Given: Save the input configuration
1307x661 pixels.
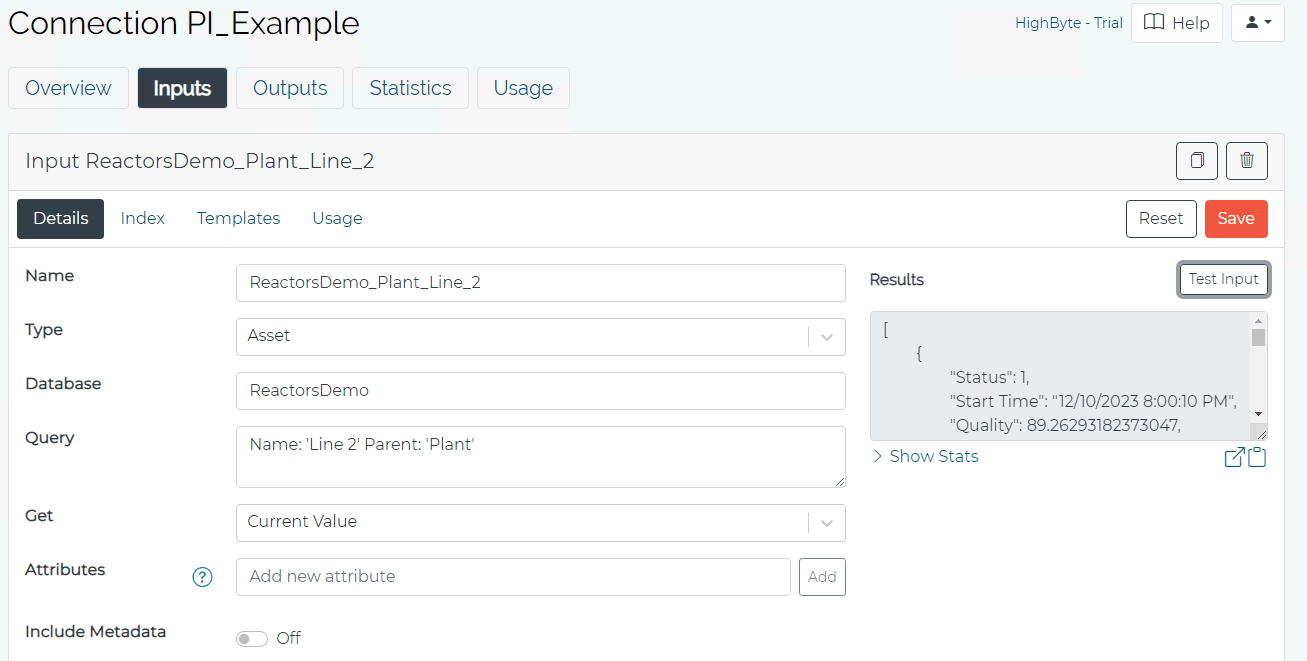Looking at the screenshot, I should (x=1236, y=218).
